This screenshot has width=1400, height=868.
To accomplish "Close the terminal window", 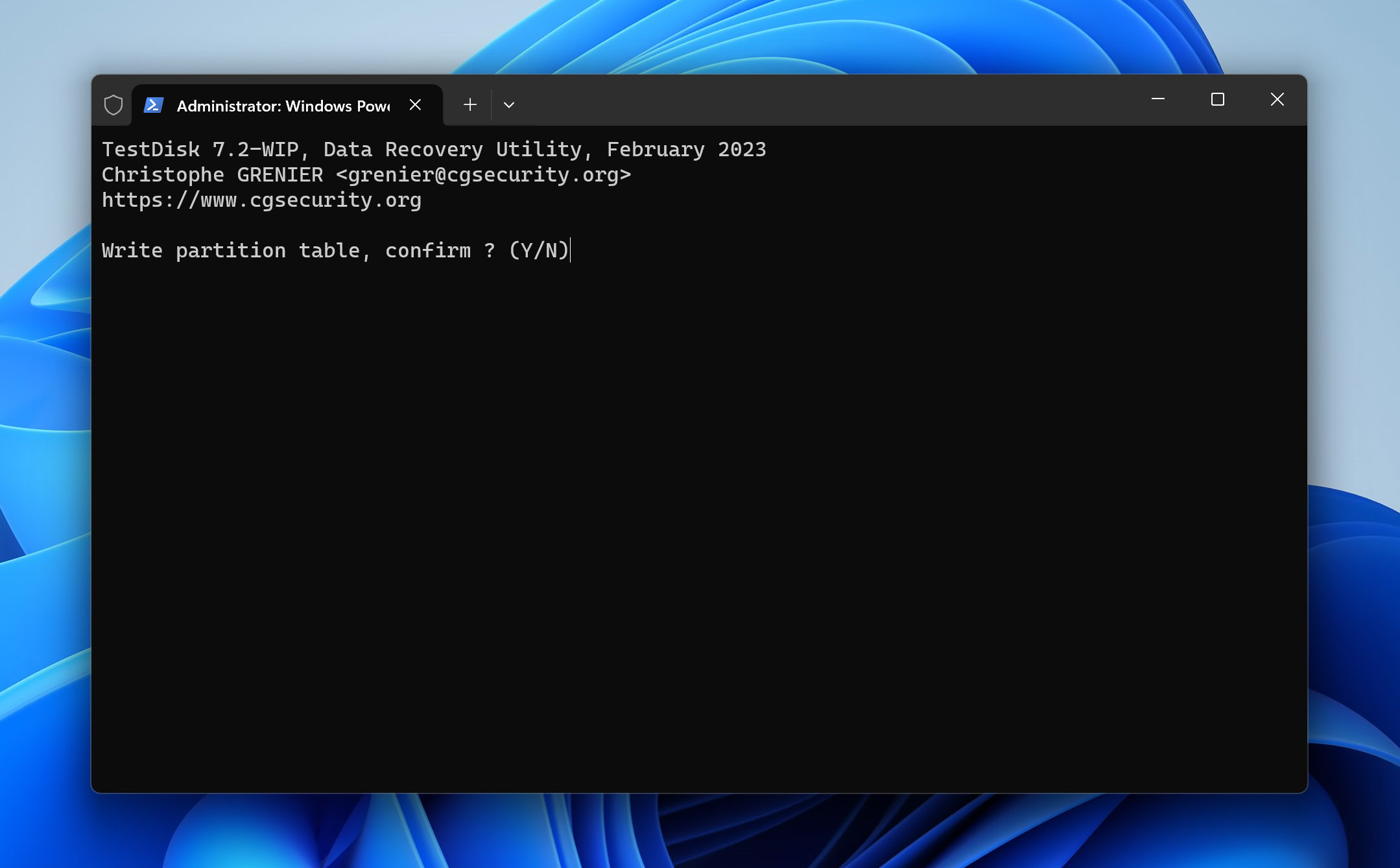I will pos(1277,99).
